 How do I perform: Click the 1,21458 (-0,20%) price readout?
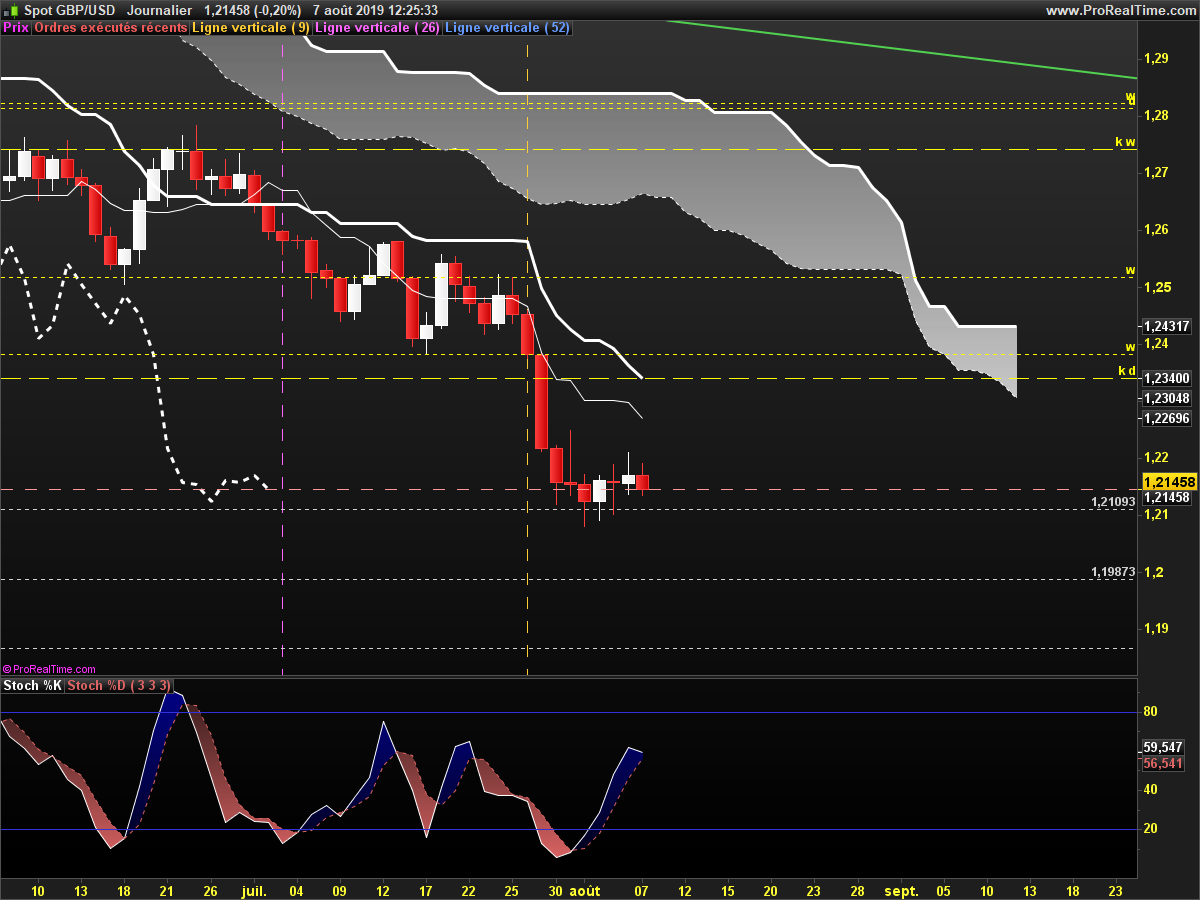[252, 9]
